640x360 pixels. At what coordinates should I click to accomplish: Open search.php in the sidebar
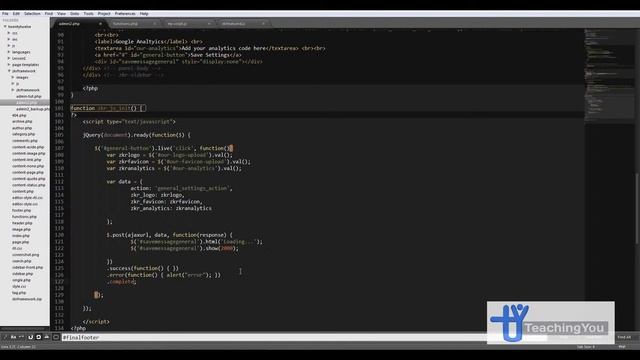[x=22, y=261]
